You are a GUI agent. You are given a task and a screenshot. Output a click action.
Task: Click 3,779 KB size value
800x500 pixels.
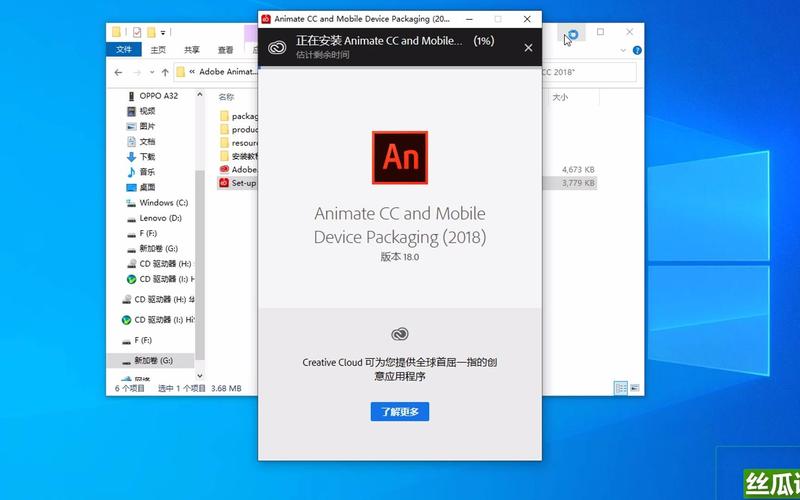(x=578, y=183)
